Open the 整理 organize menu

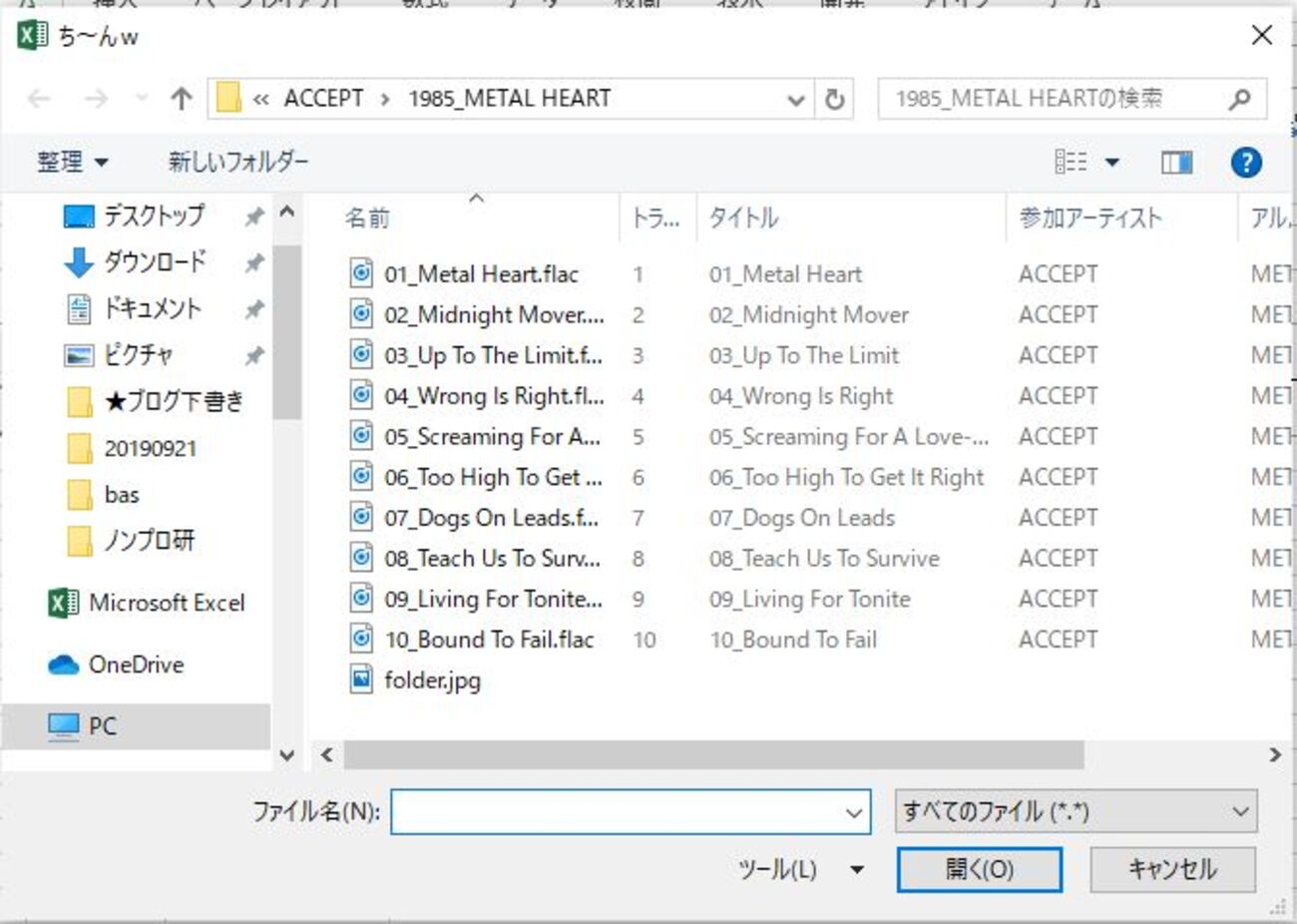(72, 162)
